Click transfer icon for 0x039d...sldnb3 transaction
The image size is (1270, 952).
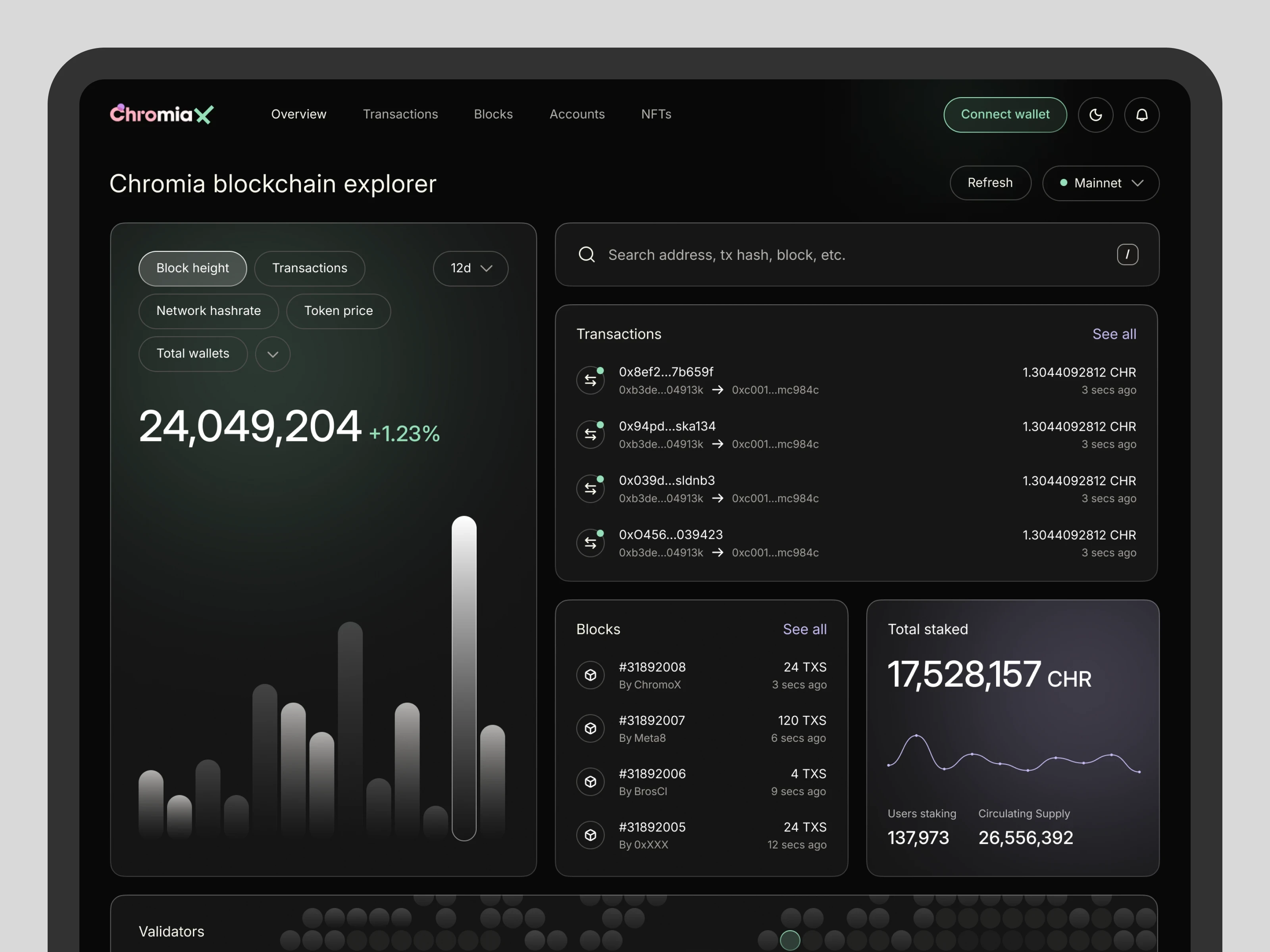590,488
